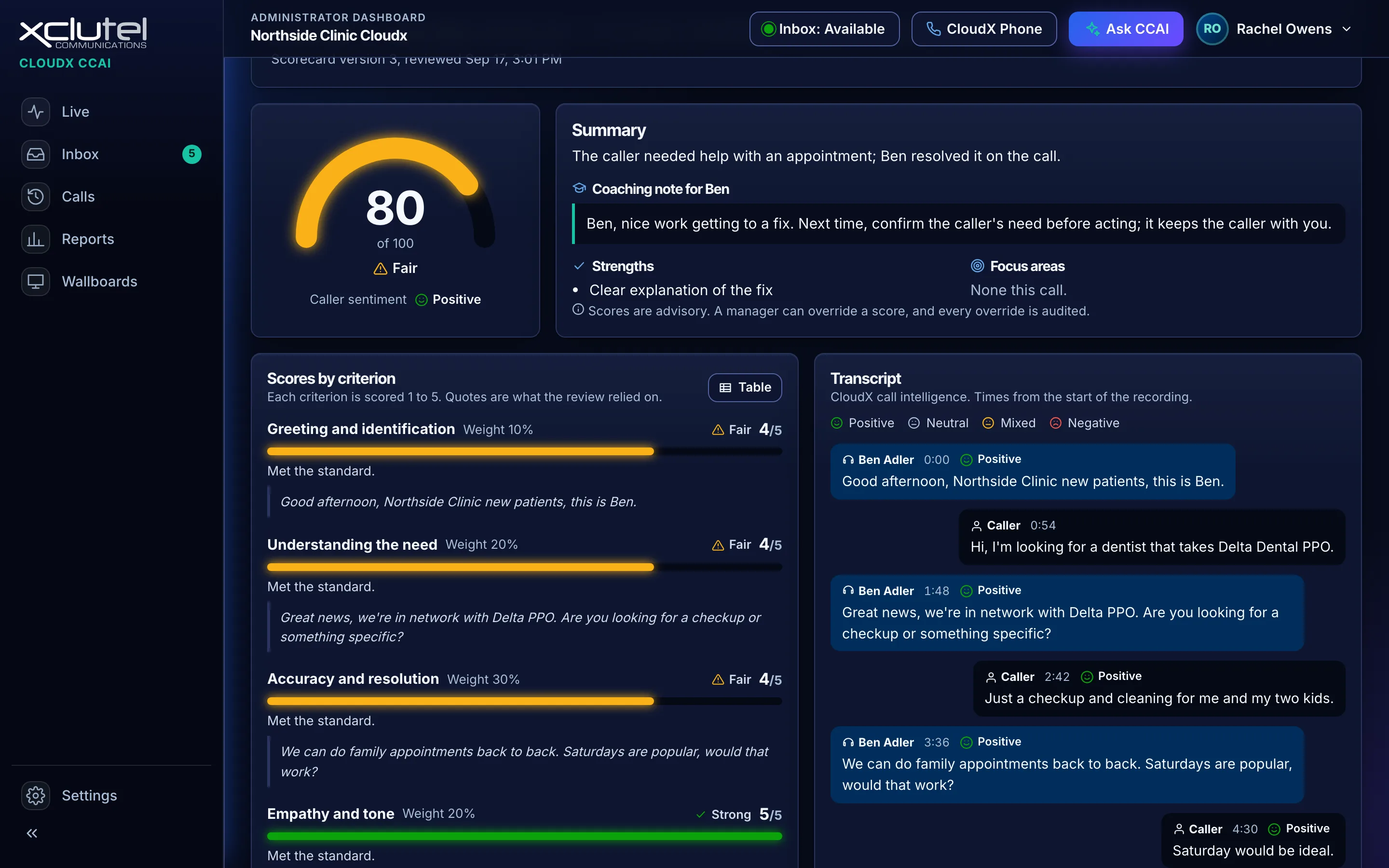The height and width of the screenshot is (868, 1389).
Task: Click the Understanding the need criterion heading
Action: (x=352, y=544)
